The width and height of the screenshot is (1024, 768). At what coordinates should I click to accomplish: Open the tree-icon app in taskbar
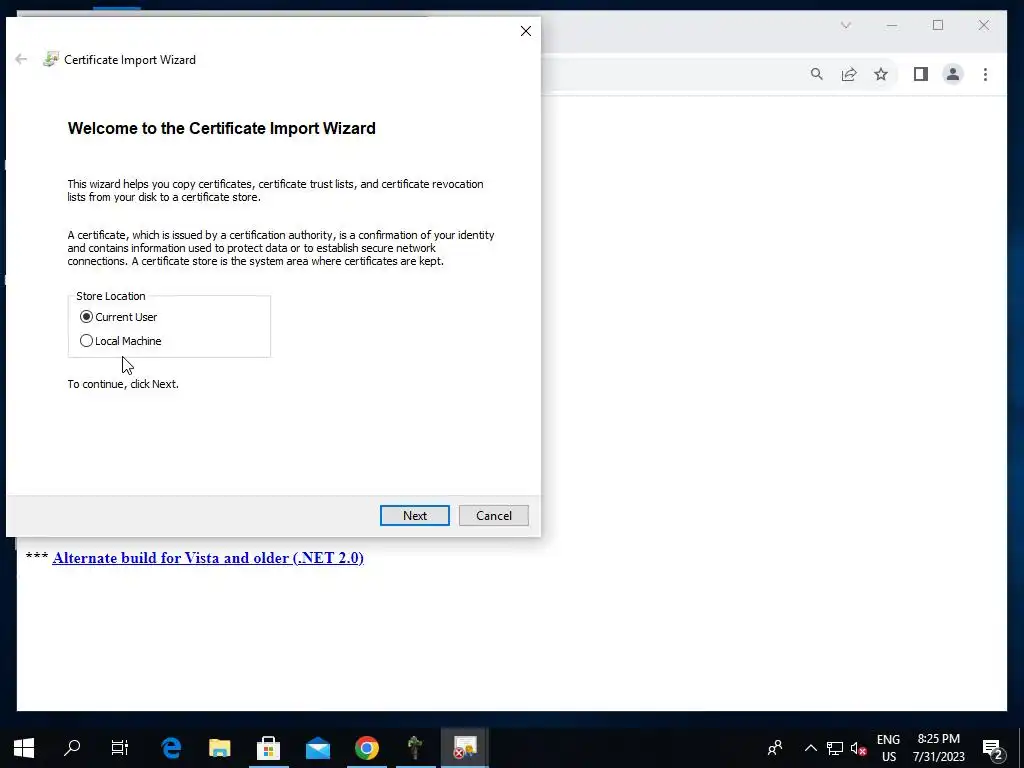tap(415, 748)
